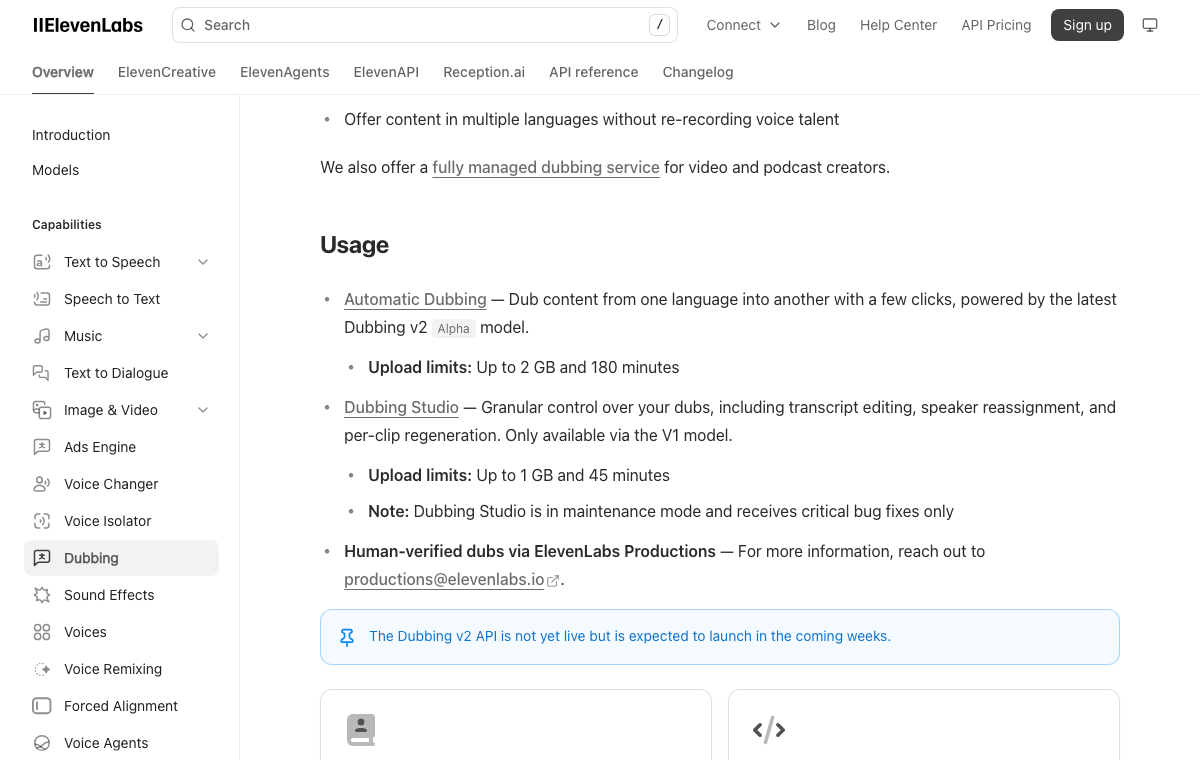
Task: Open the ElevenAgents tab
Action: 285,72
